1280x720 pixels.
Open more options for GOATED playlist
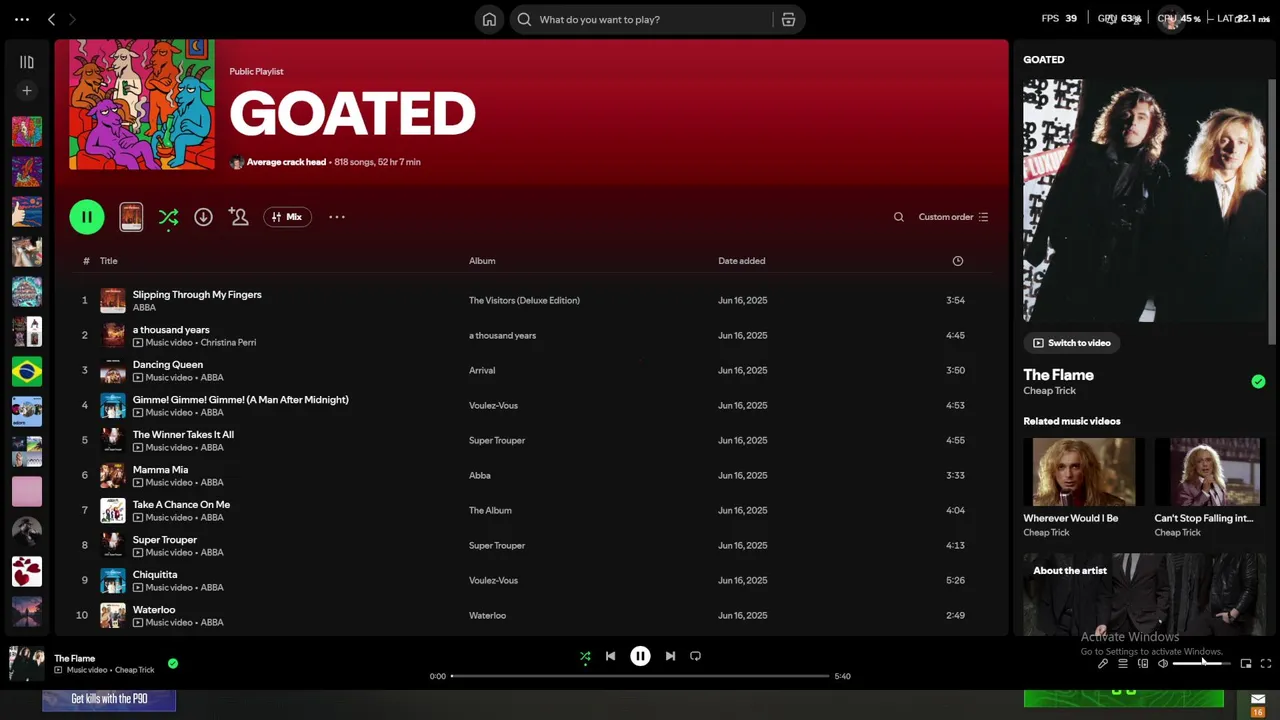coord(337,217)
